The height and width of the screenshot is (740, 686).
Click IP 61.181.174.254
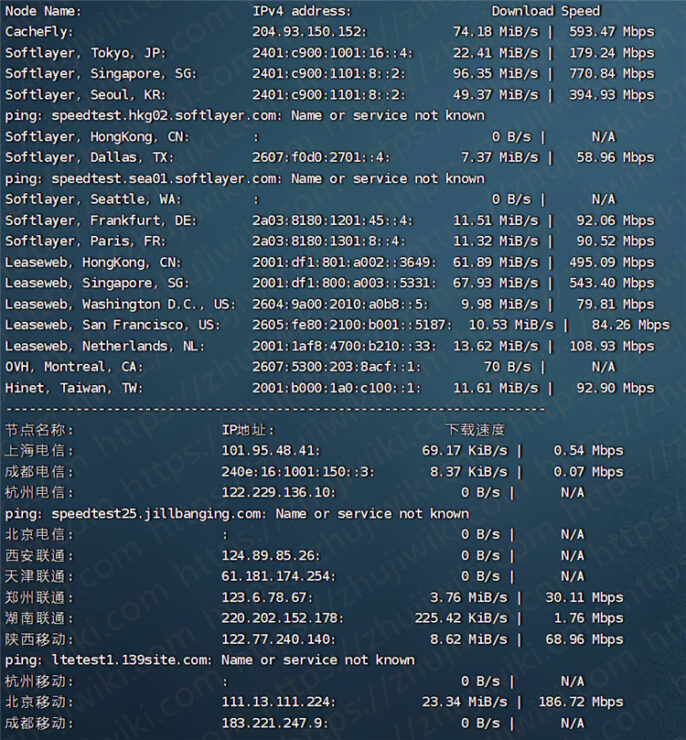click(x=278, y=577)
